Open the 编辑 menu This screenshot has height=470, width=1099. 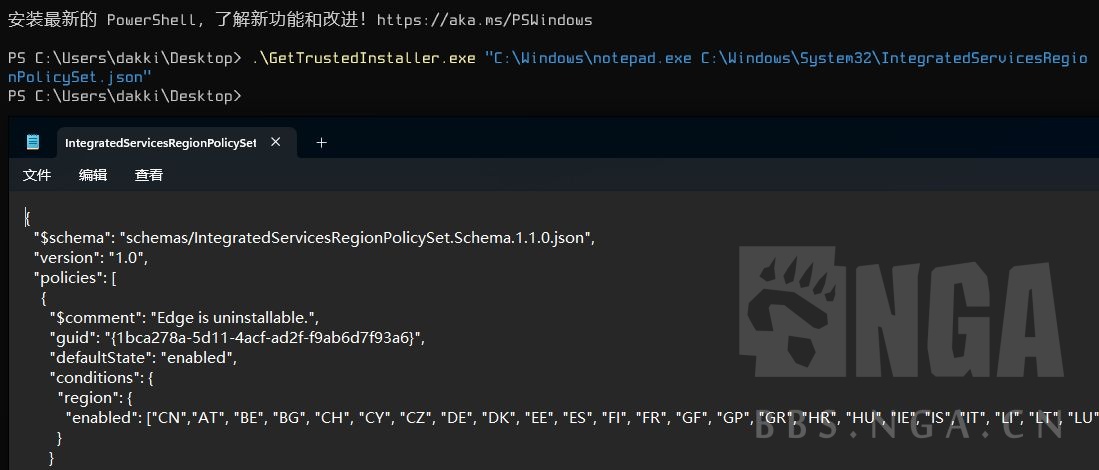tap(93, 175)
